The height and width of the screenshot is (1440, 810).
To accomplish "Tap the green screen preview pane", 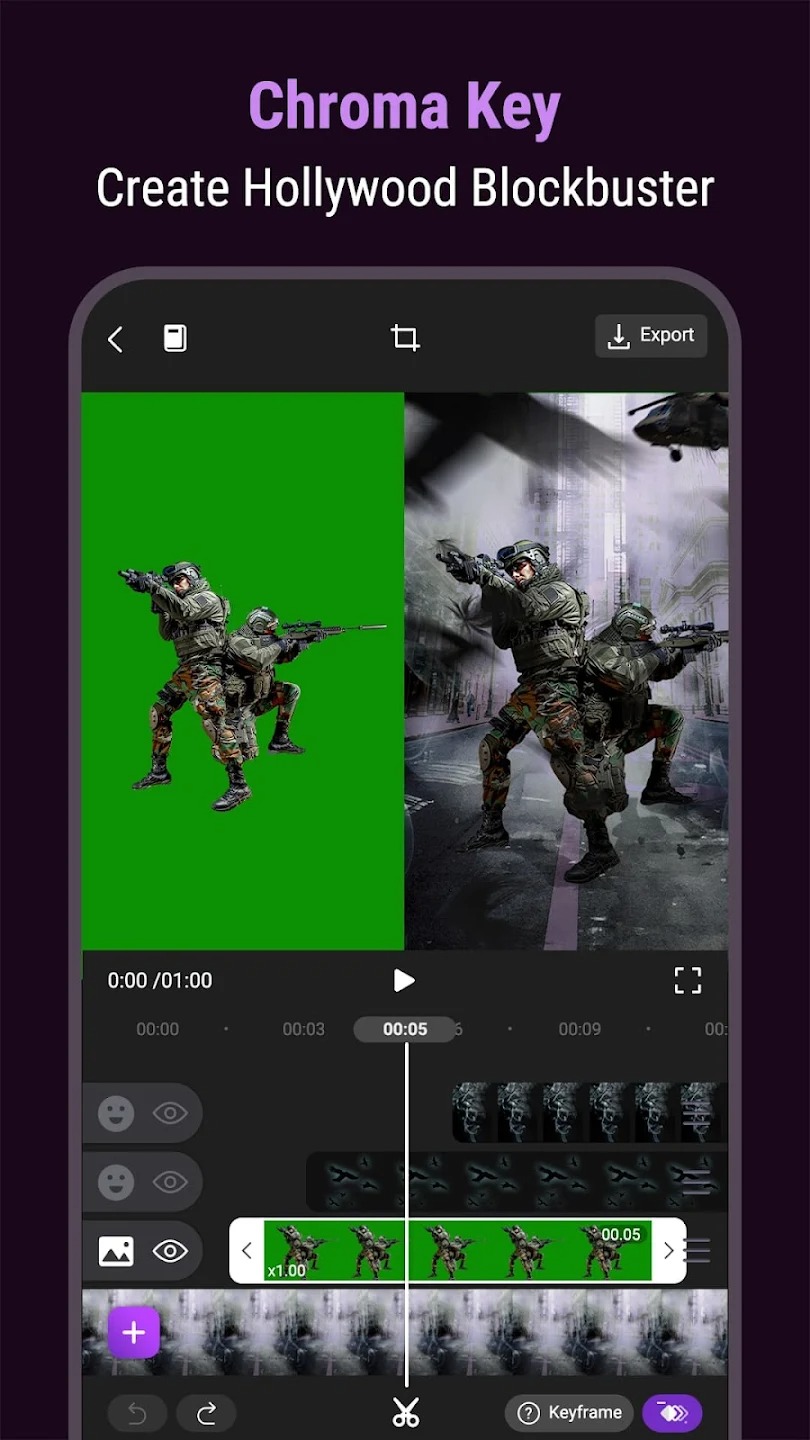I will tap(243, 671).
